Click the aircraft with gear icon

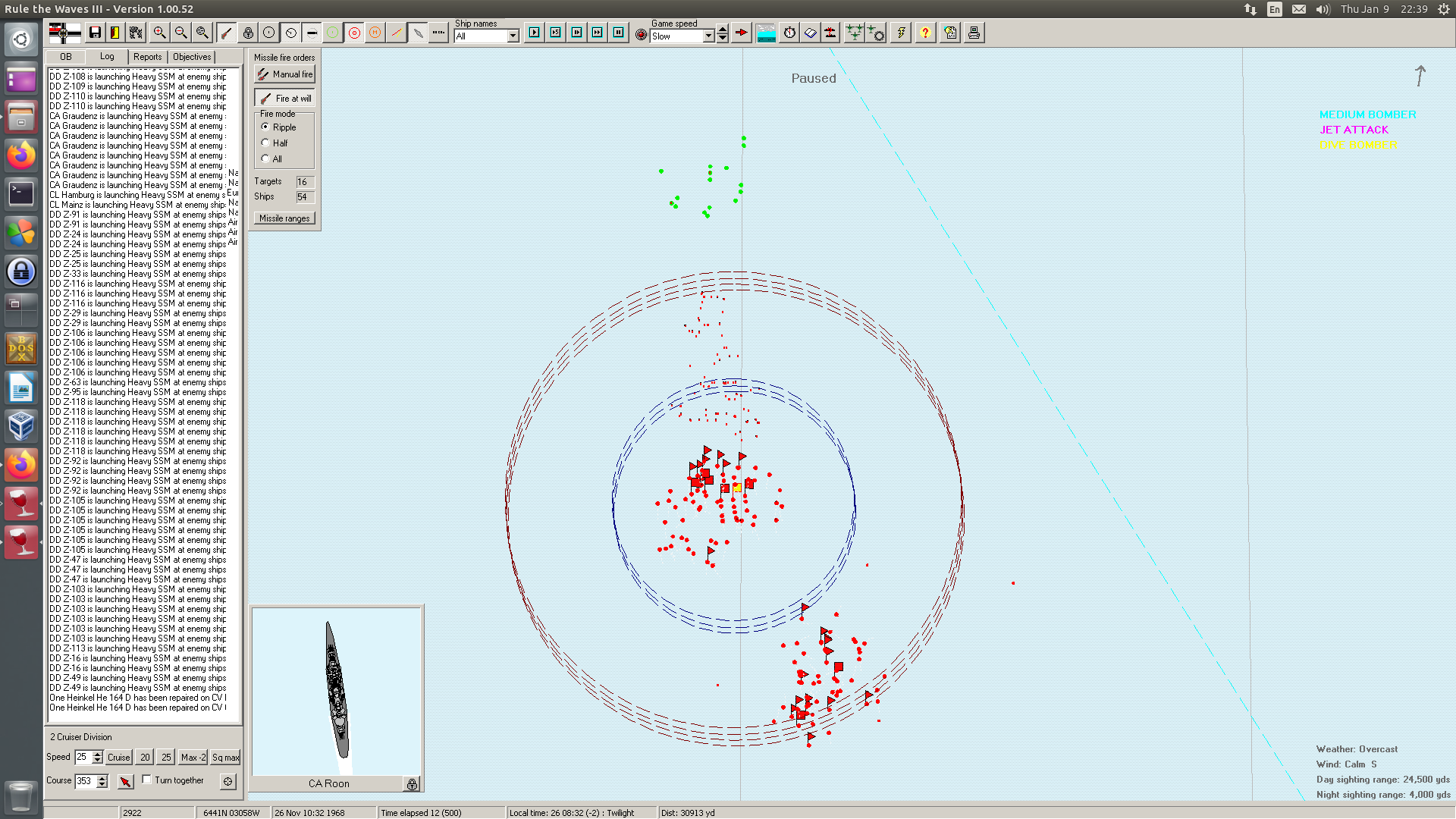pos(876,33)
